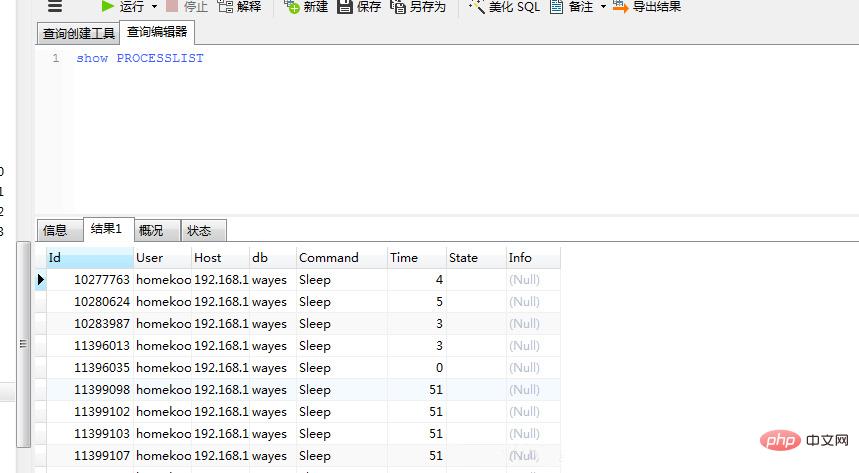Click the Time column header
This screenshot has height=473, width=859.
click(416, 258)
